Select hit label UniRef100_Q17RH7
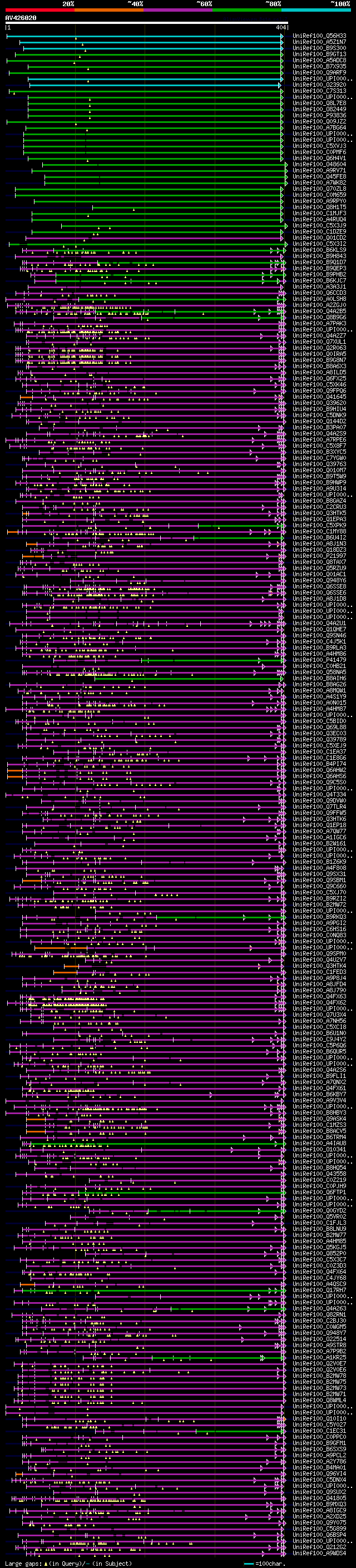This screenshot has height=1568, width=356. 319,1290
